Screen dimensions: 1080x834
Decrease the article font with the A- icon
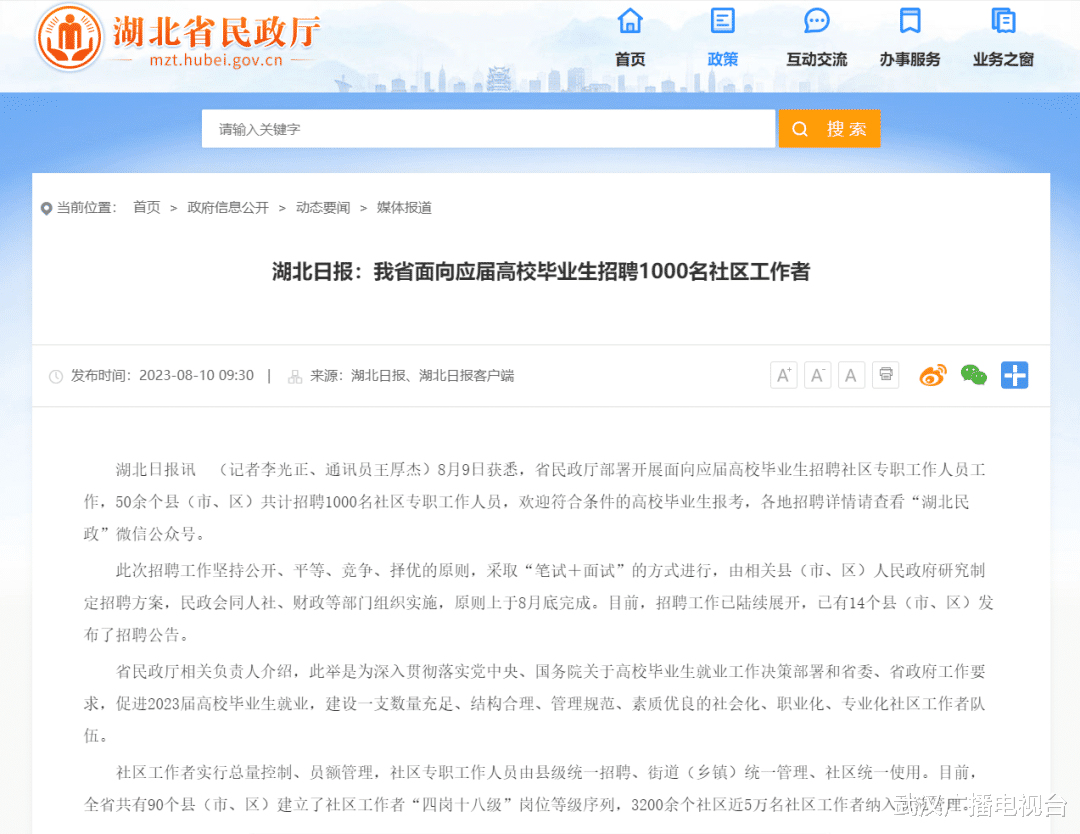tap(817, 374)
